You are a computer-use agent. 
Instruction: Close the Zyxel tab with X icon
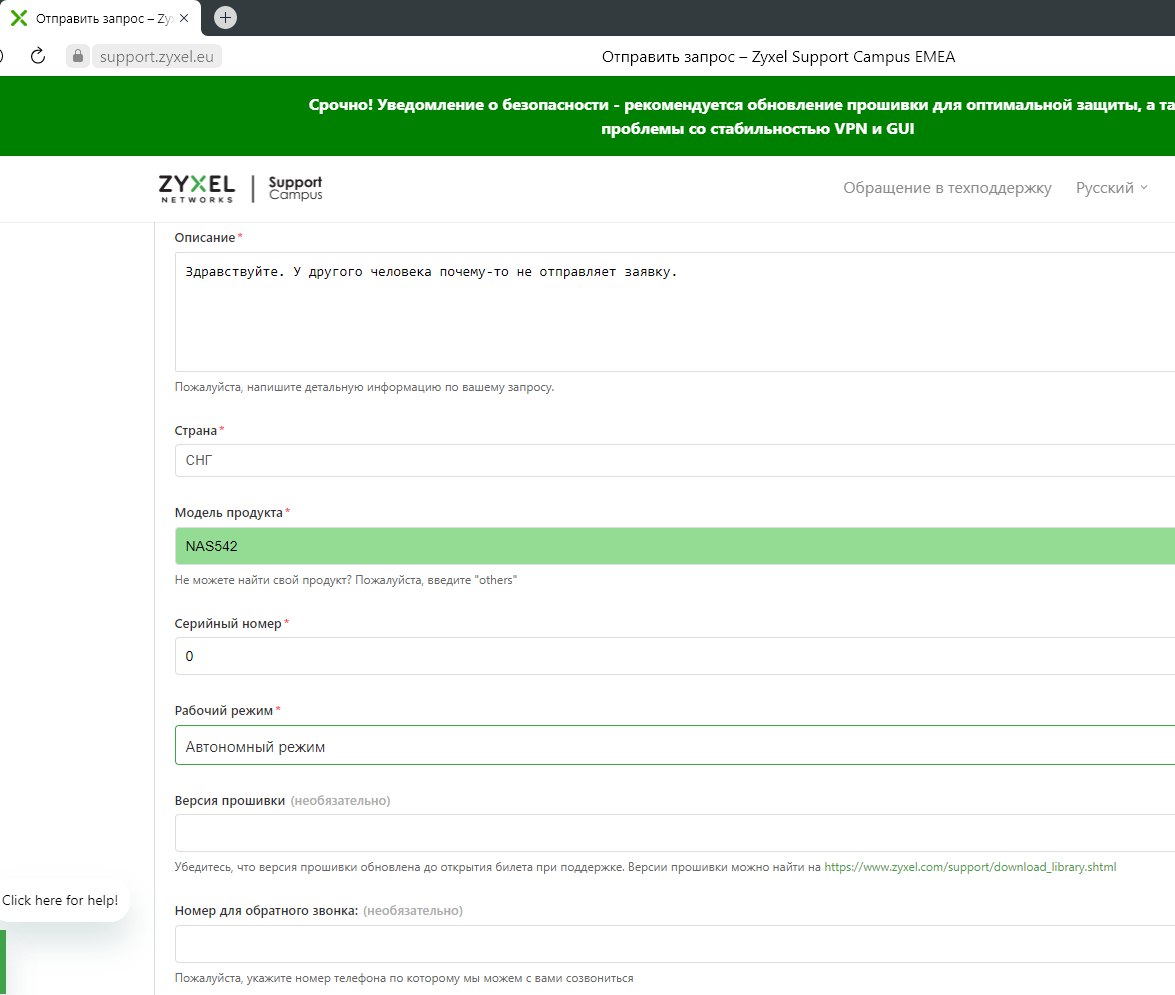[x=184, y=18]
